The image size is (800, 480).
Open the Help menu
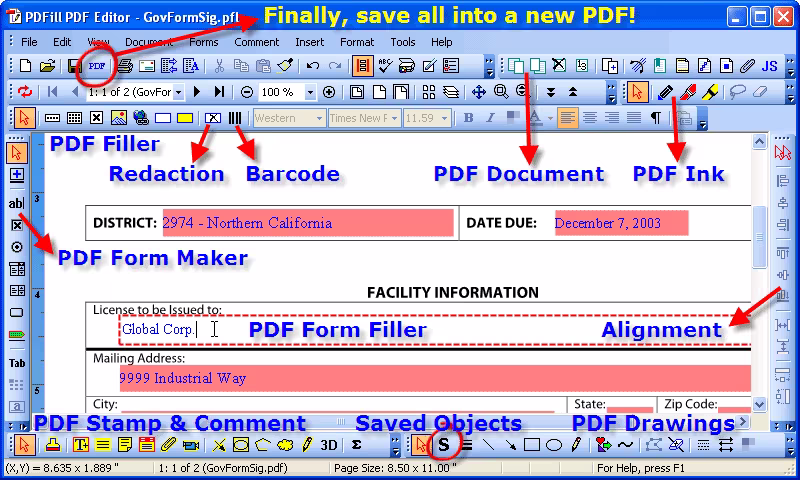(x=441, y=42)
